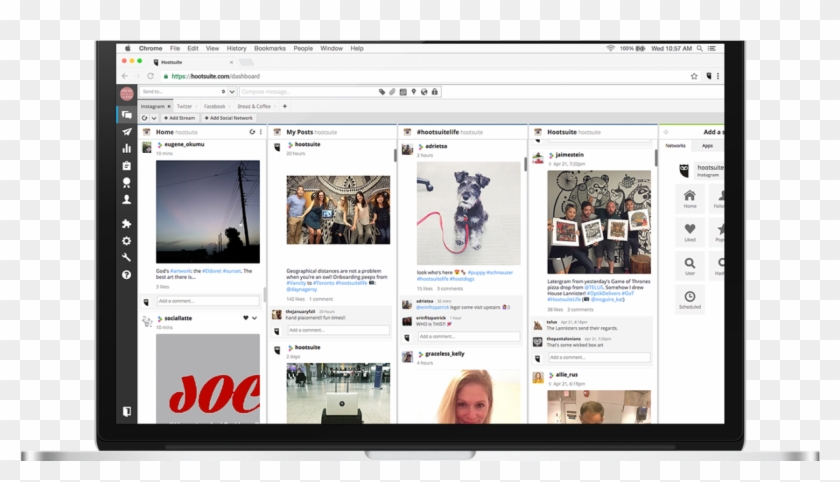This screenshot has height=482, width=840.
Task: Open Contacts person icon in sidebar
Action: (126, 200)
